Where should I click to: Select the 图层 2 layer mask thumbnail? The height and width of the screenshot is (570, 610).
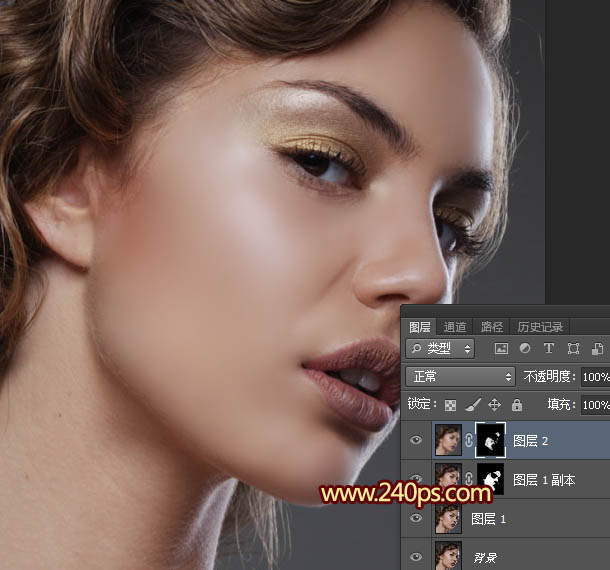tap(490, 440)
